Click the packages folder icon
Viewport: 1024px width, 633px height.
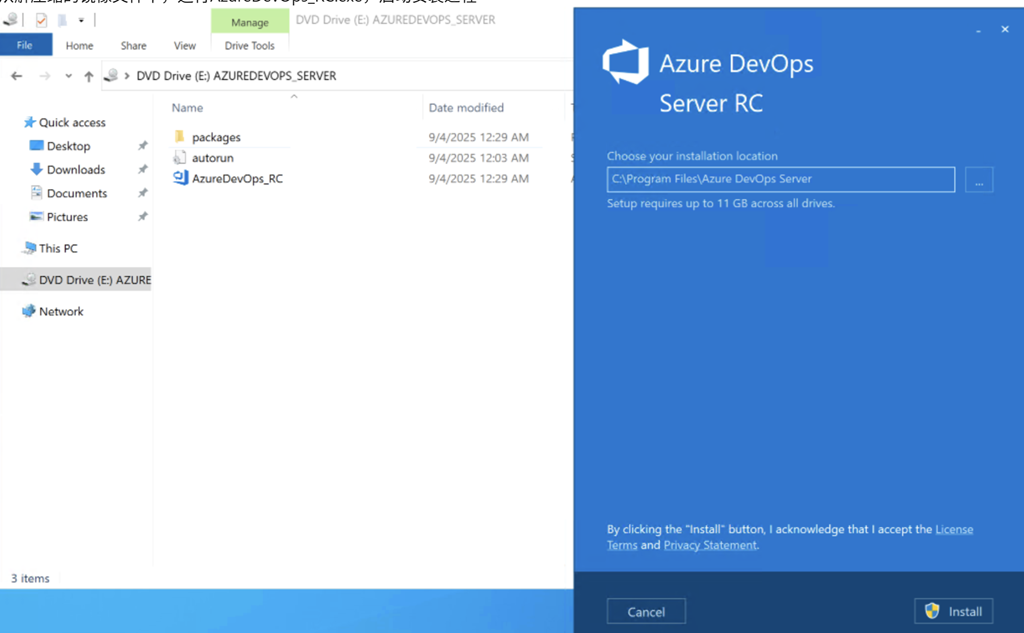[180, 137]
